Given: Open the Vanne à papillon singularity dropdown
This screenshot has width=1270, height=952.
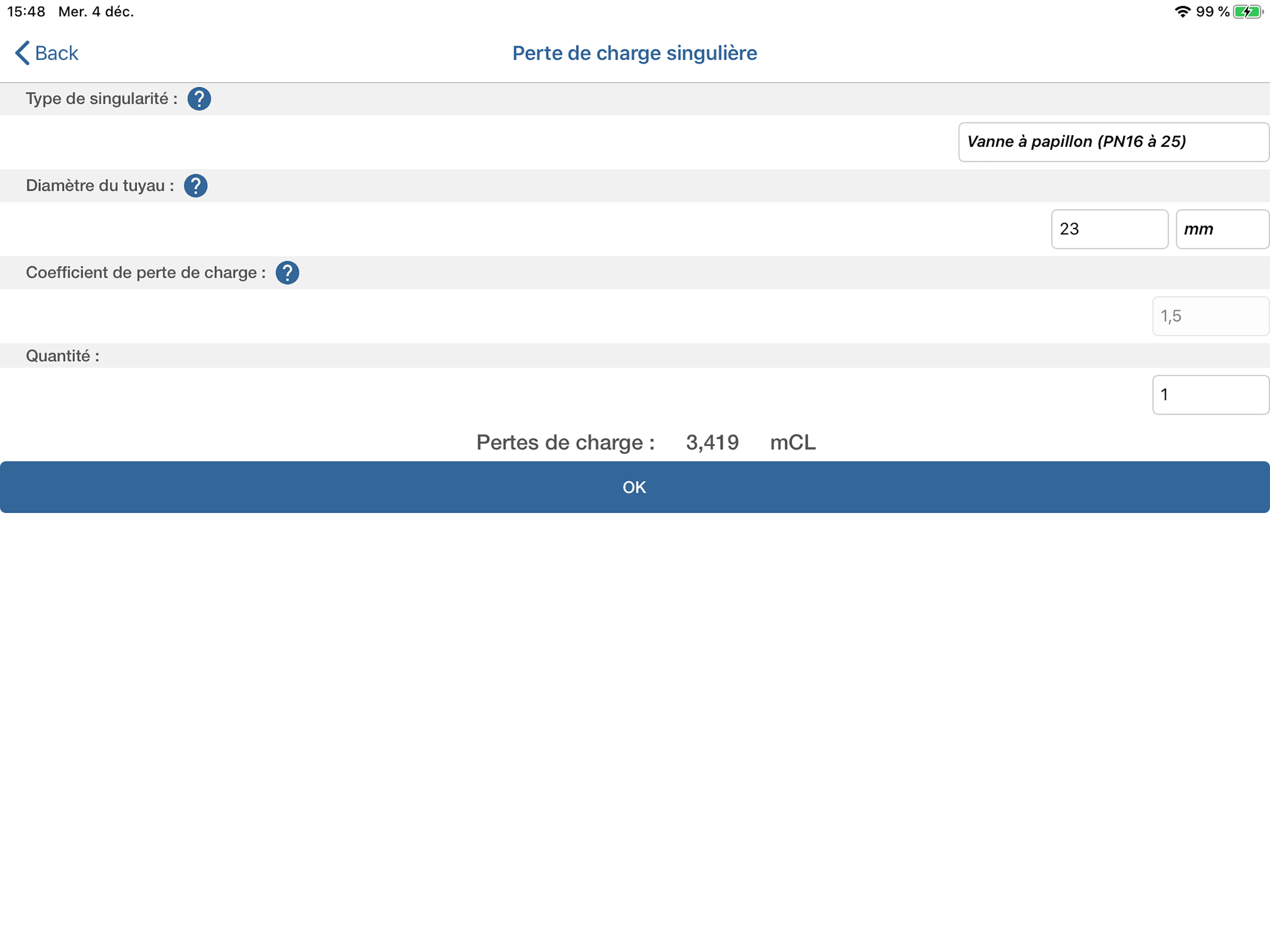Looking at the screenshot, I should click(1113, 142).
